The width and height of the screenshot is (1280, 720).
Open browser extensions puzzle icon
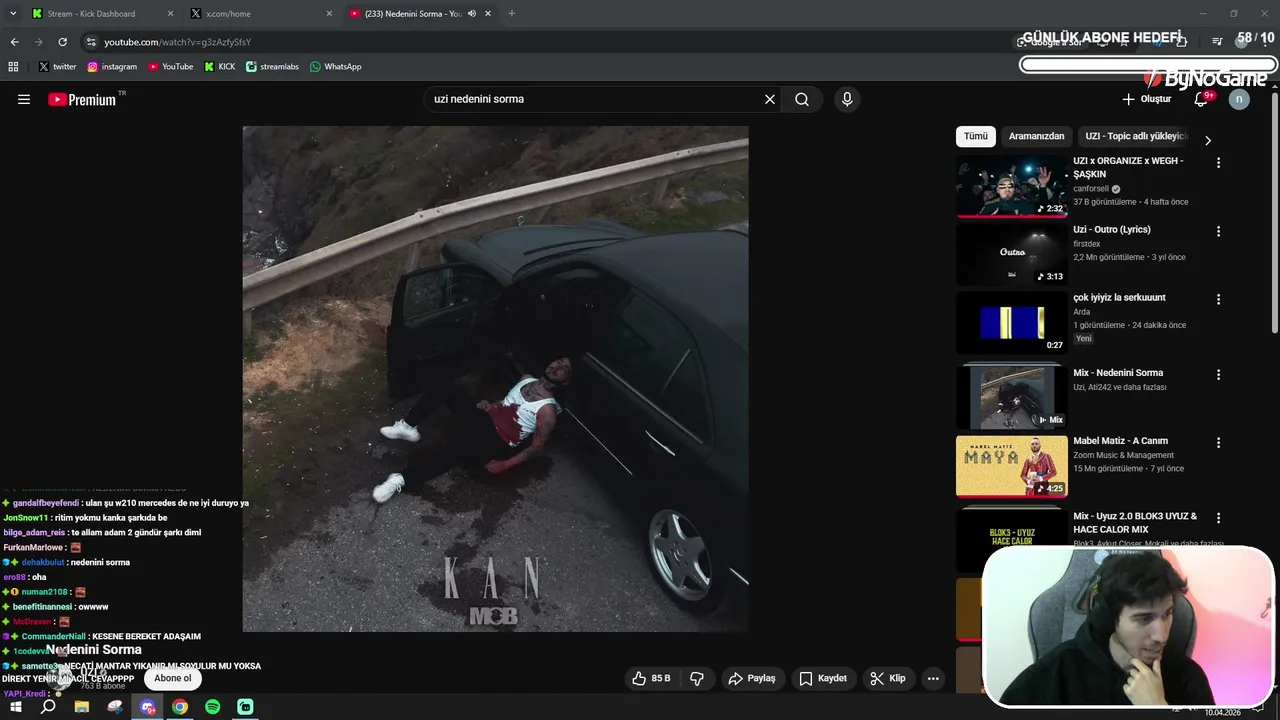(x=1181, y=42)
